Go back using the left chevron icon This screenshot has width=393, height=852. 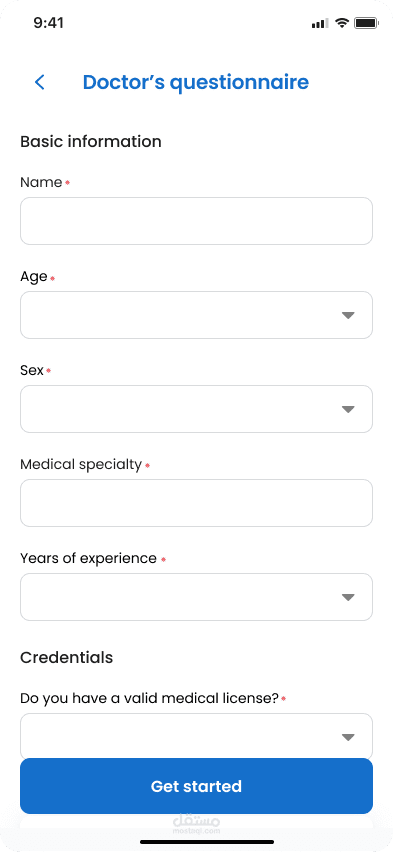[40, 83]
